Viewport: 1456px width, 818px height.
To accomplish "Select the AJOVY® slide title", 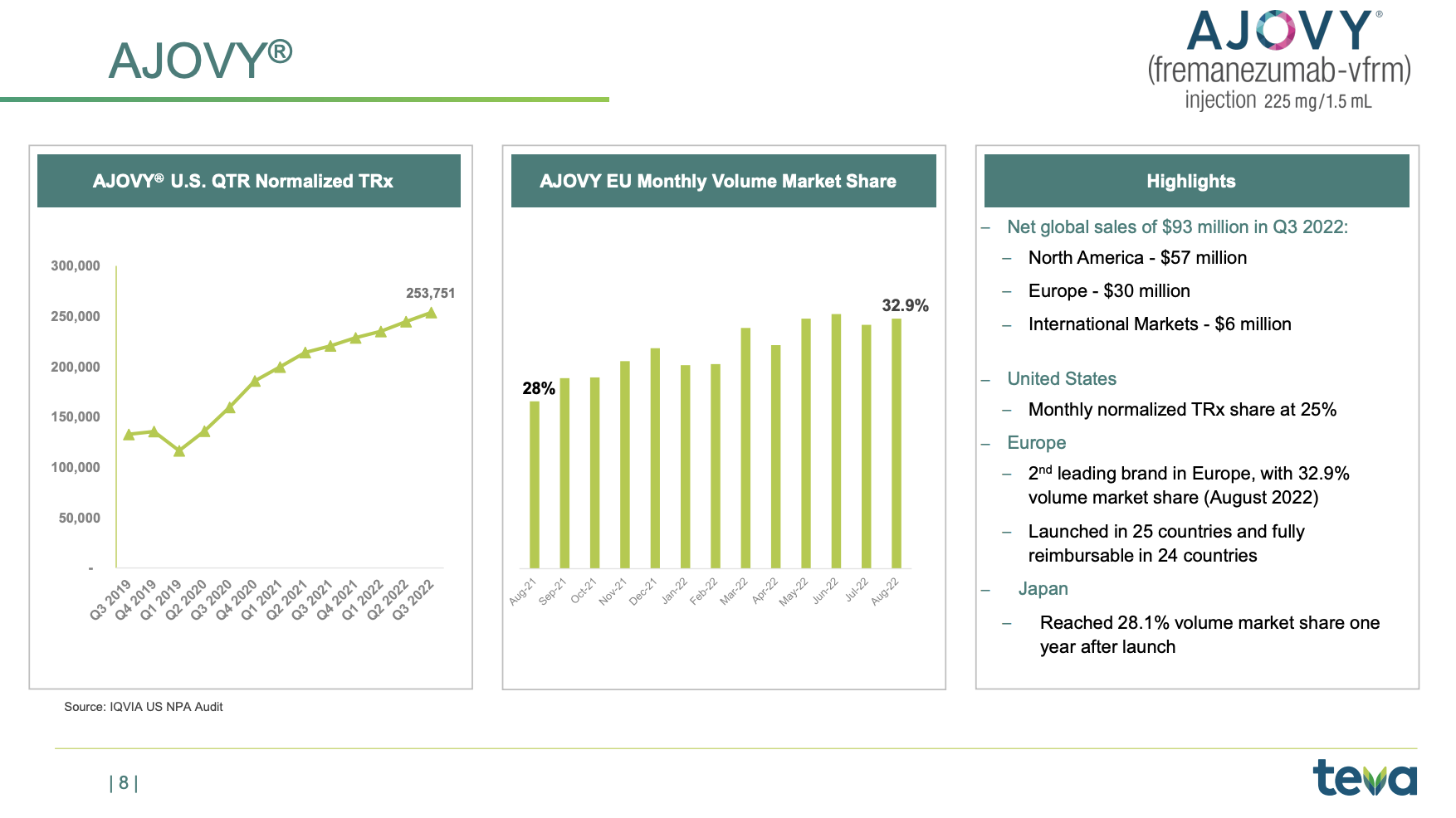I will tap(201, 60).
